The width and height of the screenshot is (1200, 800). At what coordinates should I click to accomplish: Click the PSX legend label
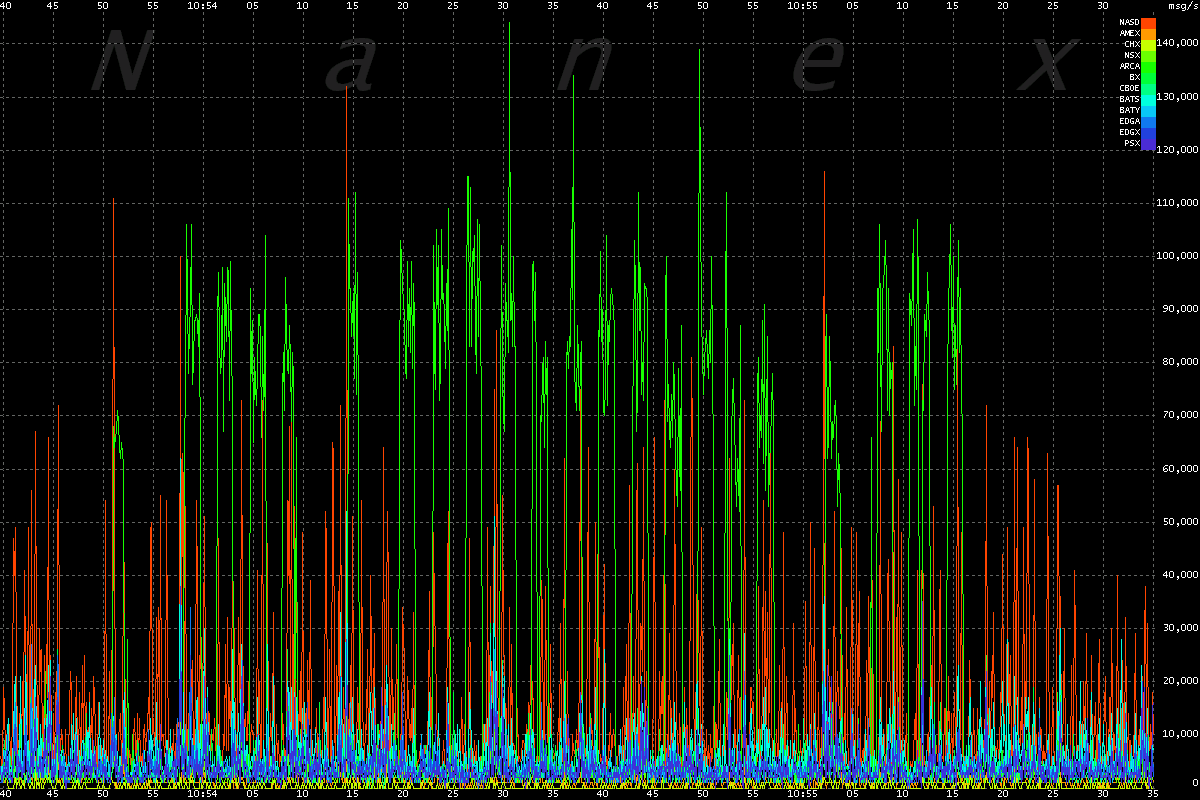[x=1131, y=142]
